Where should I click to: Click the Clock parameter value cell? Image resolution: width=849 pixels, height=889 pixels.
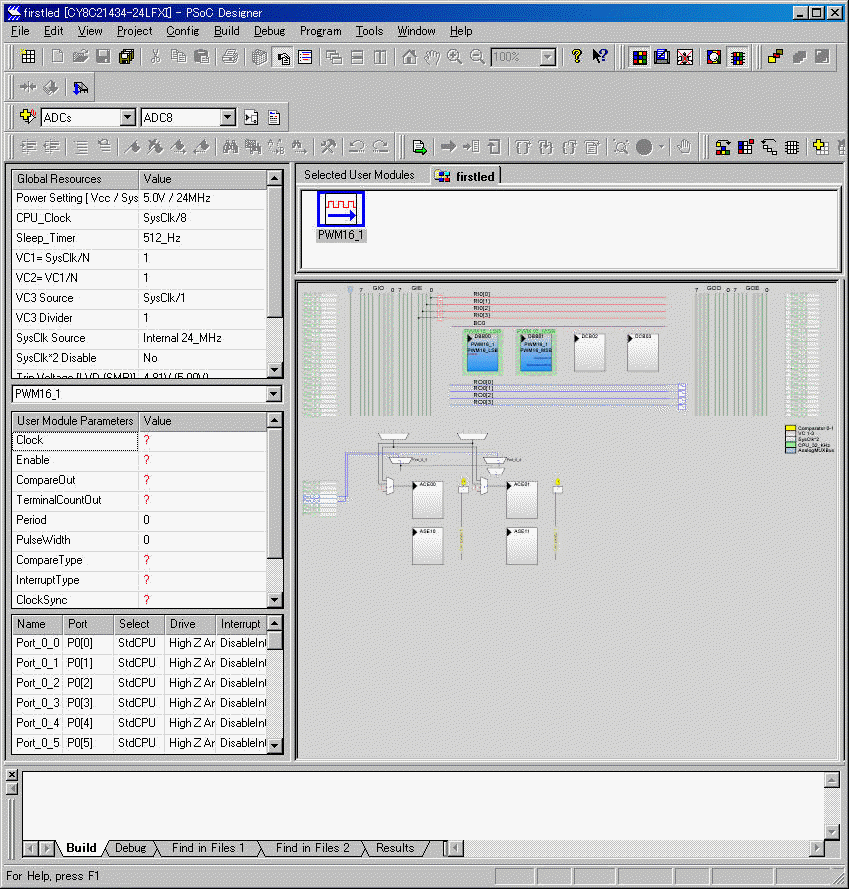(202, 441)
